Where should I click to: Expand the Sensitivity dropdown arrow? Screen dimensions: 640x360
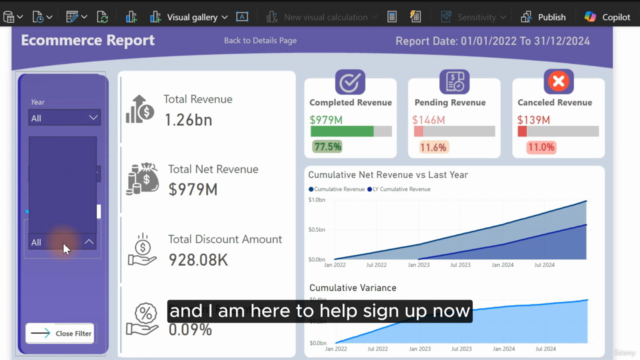point(503,18)
